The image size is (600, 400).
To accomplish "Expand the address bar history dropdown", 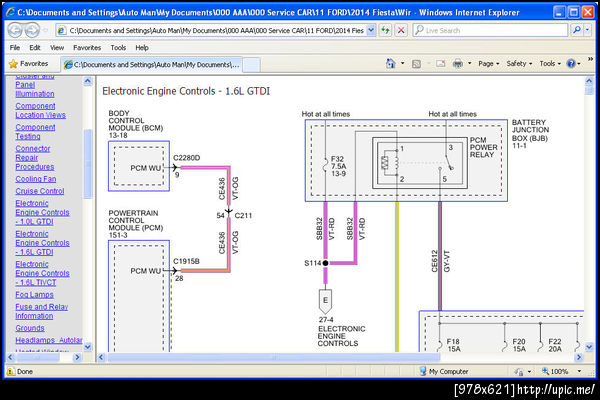I will (371, 30).
